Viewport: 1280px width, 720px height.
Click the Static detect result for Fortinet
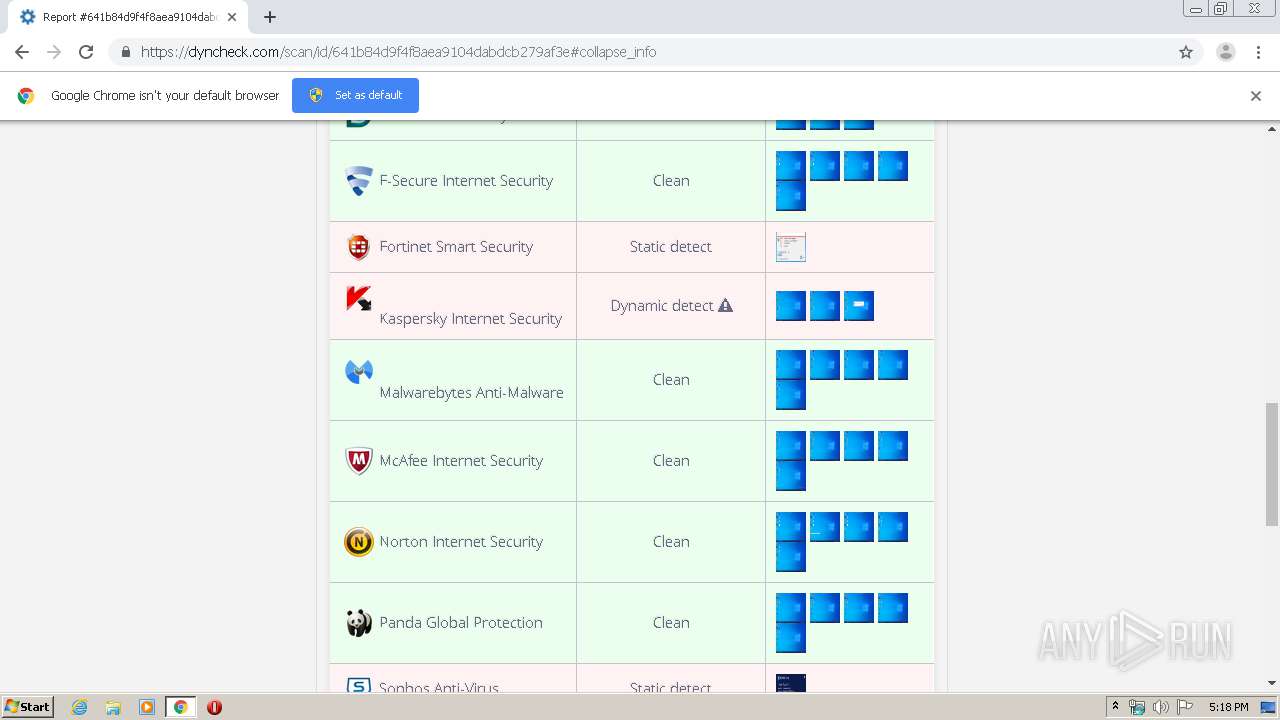(x=671, y=247)
